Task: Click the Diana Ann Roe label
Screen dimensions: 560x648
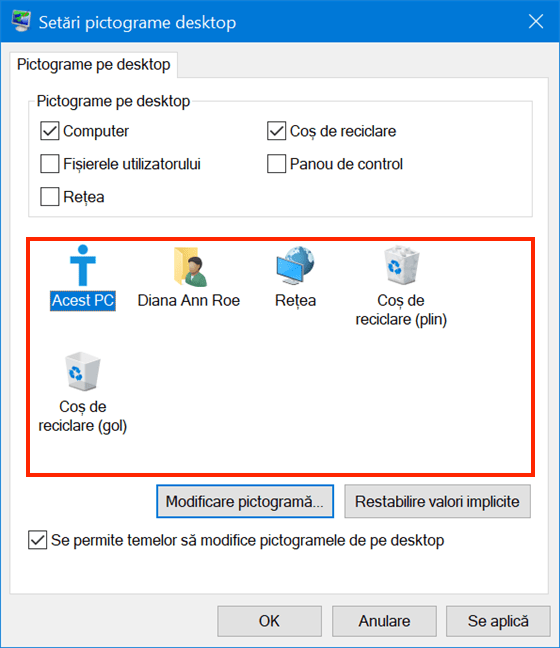Action: [188, 300]
